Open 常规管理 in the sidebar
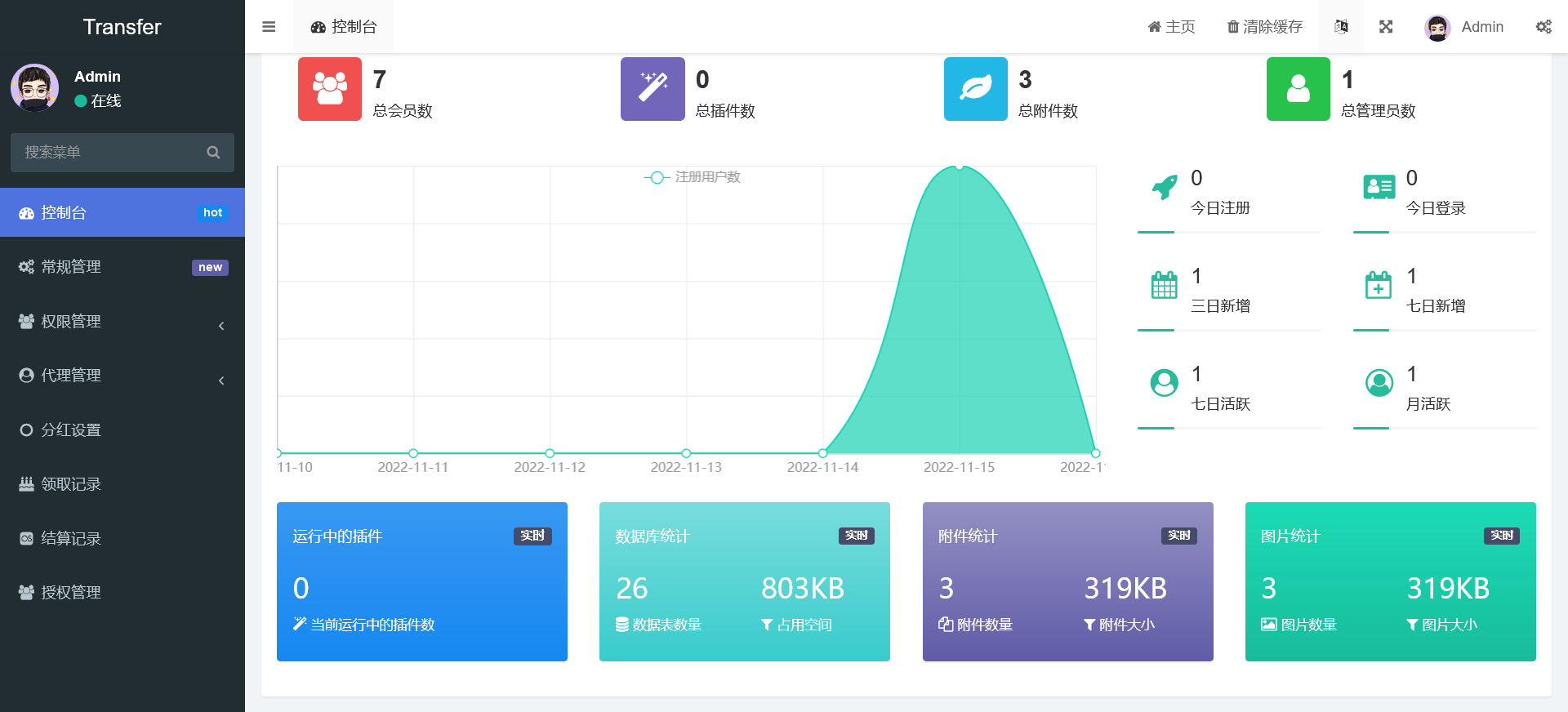Viewport: 1568px width, 712px height. [122, 267]
